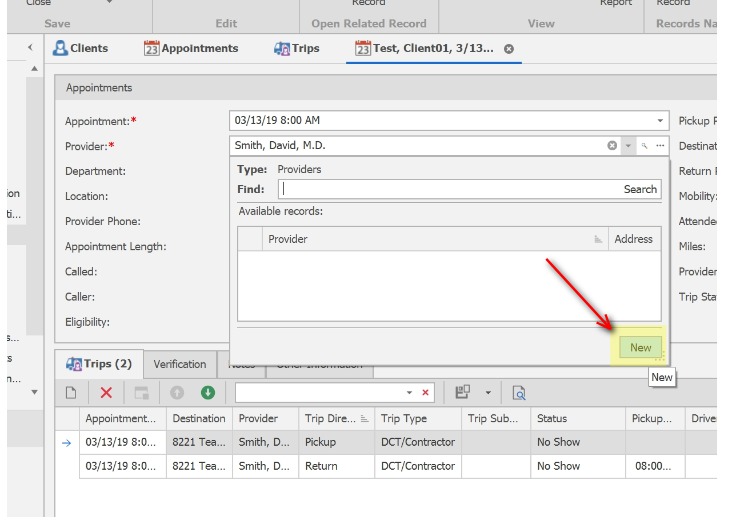730x526 pixels.
Task: Open the Verification sub-tab
Action: click(x=180, y=364)
